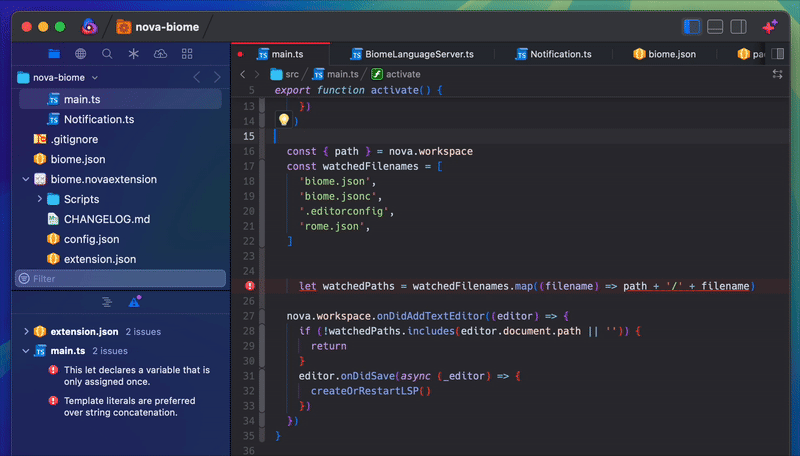
Task: Open the nova-biome folder dropdown
Action: [x=95, y=78]
